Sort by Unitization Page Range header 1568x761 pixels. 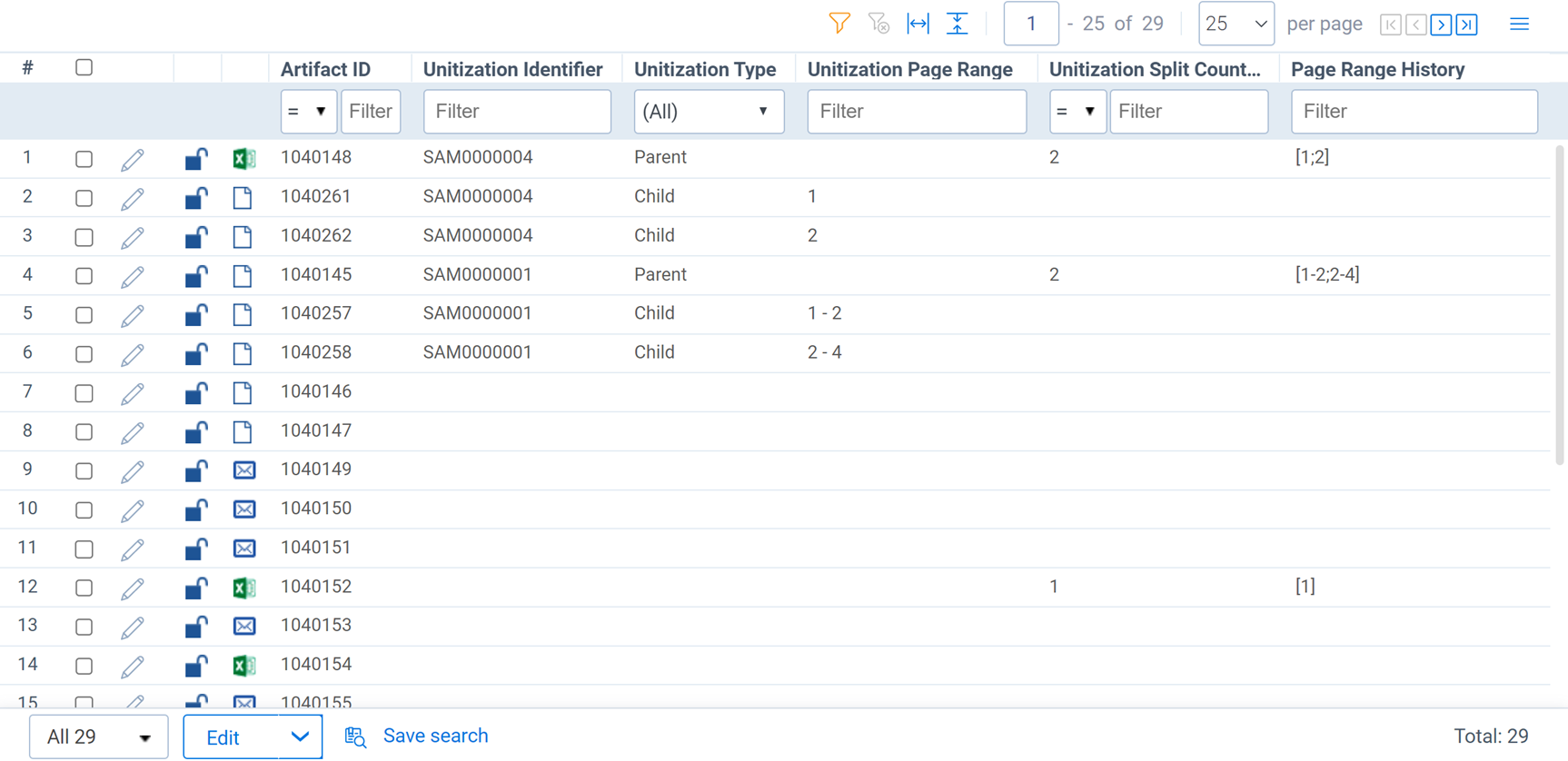pos(909,70)
